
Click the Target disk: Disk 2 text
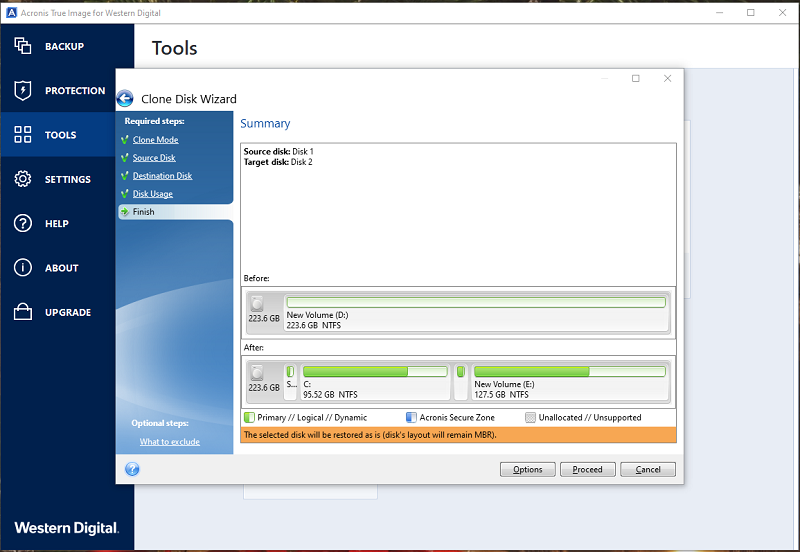pos(278,162)
